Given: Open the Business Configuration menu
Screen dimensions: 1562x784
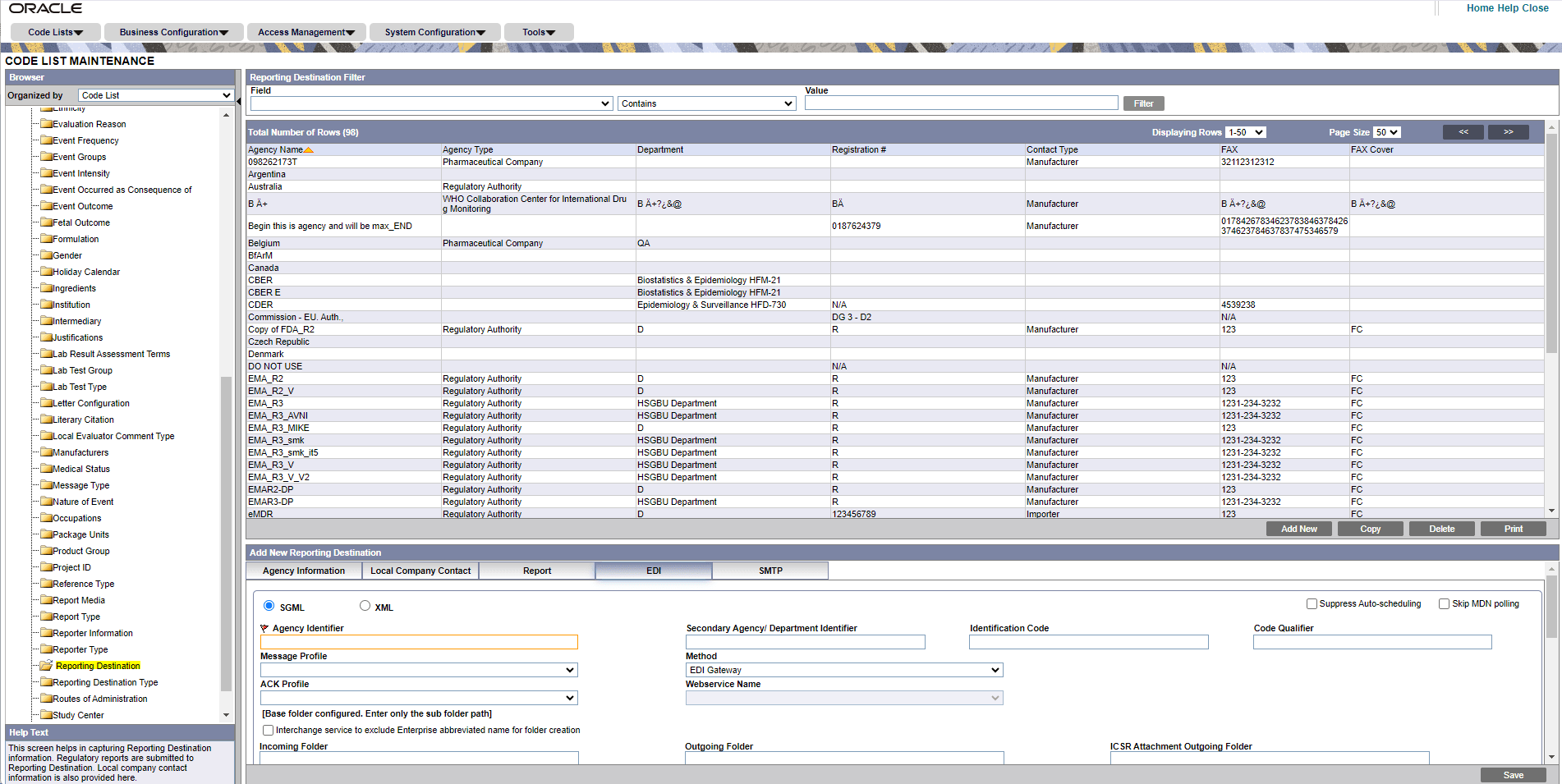Looking at the screenshot, I should point(174,32).
